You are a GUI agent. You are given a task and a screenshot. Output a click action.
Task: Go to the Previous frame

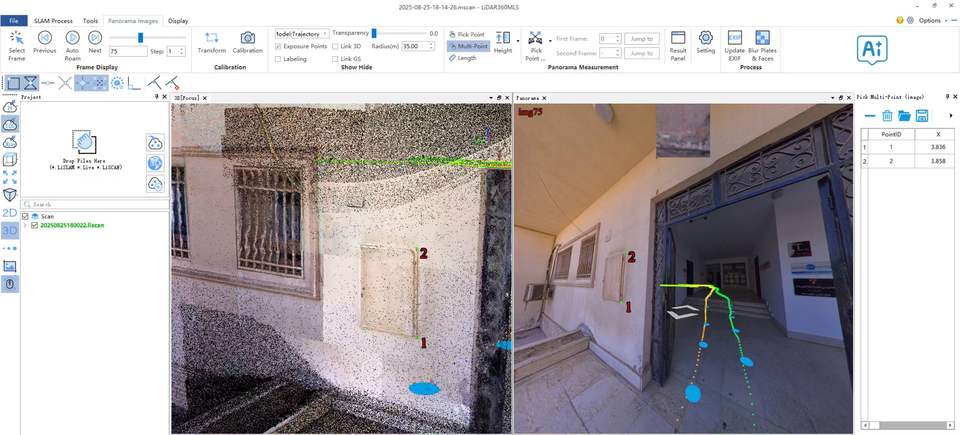44,42
